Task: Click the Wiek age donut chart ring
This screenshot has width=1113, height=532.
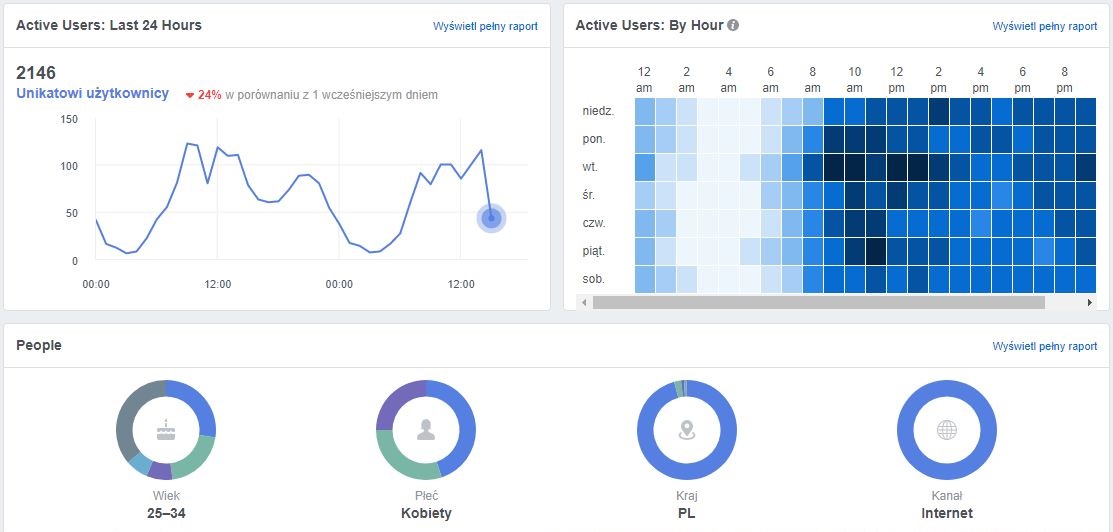Action: 166,430
